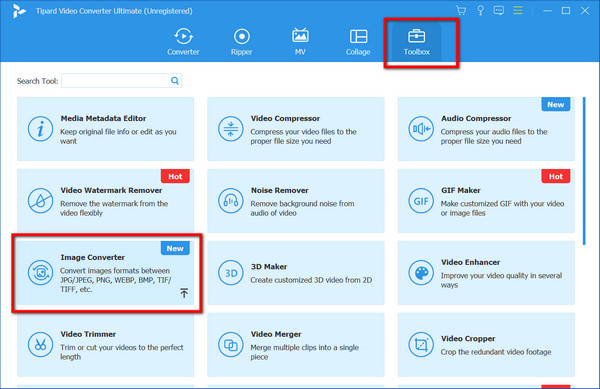This screenshot has height=389, width=600.
Task: Click the Image Converter icon
Action: (x=40, y=273)
